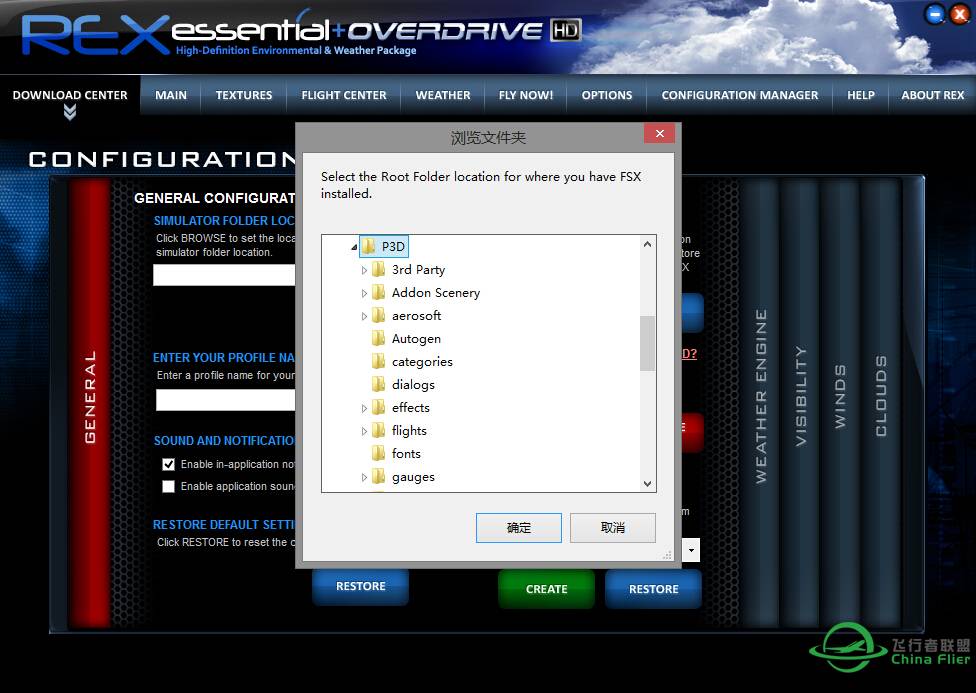
Task: Collapse the P3D folder tree
Action: tap(353, 246)
